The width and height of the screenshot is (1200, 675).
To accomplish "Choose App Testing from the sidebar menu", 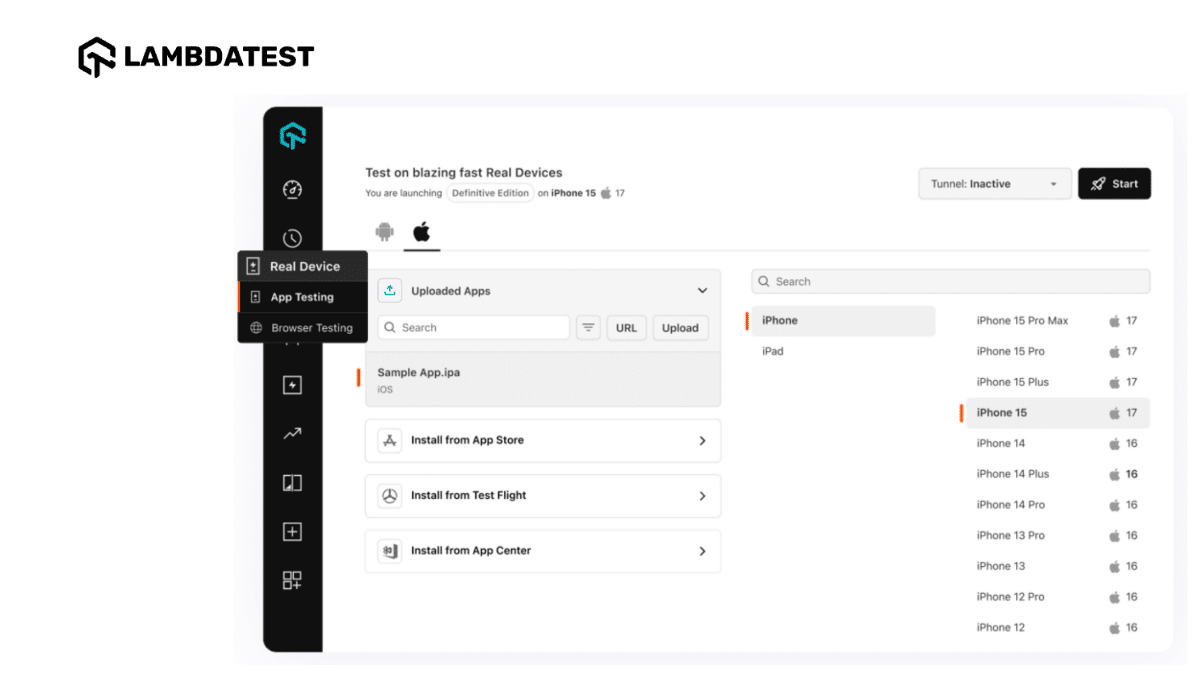I will point(303,296).
